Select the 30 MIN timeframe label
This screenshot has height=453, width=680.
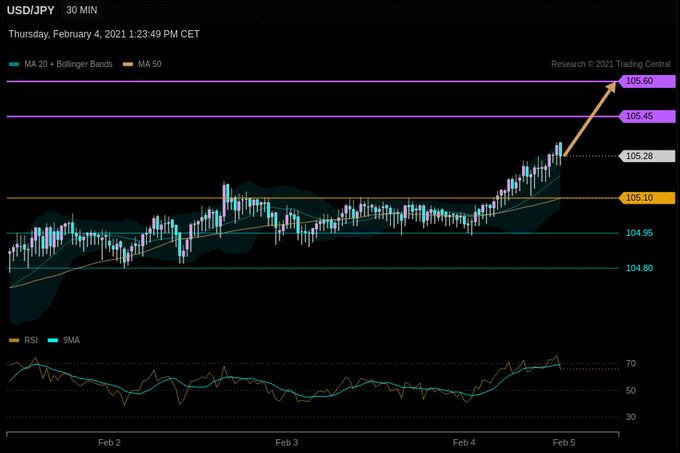pos(82,10)
